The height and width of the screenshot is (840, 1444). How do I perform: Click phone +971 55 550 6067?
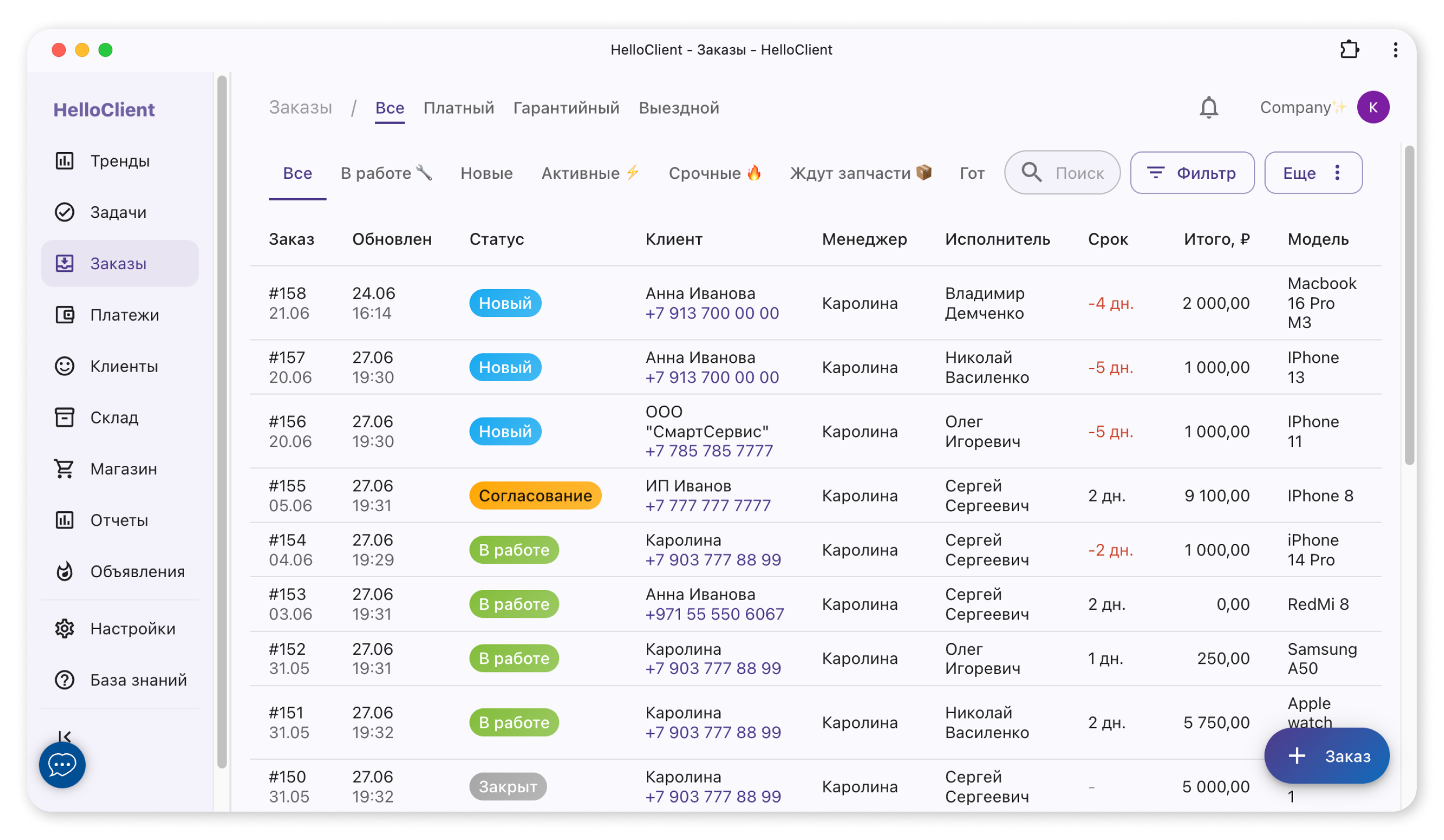(x=714, y=614)
